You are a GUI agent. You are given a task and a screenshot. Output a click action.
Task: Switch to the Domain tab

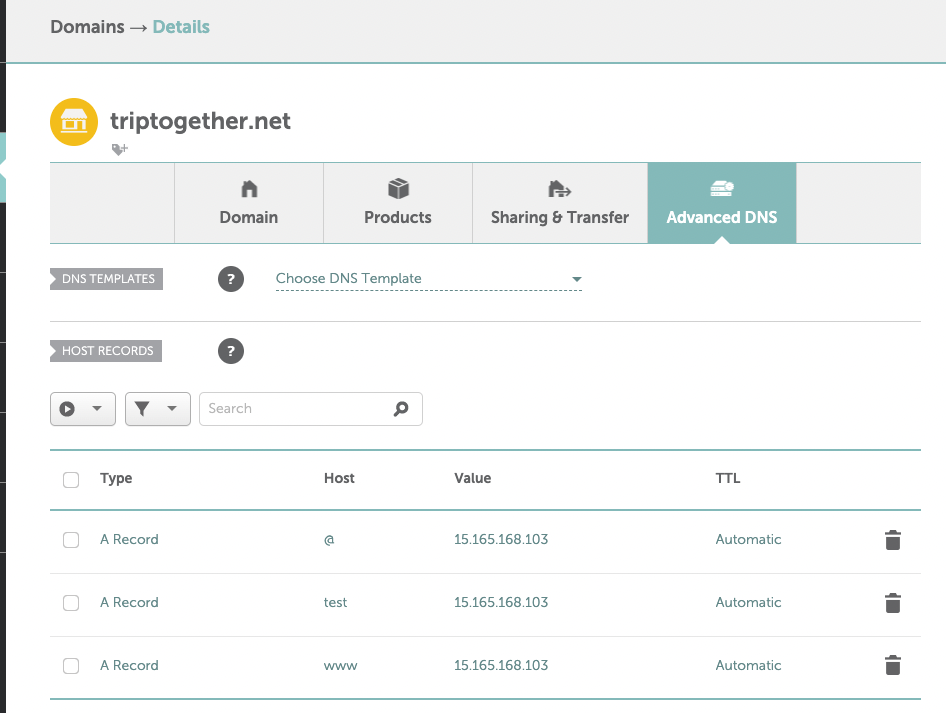[249, 203]
